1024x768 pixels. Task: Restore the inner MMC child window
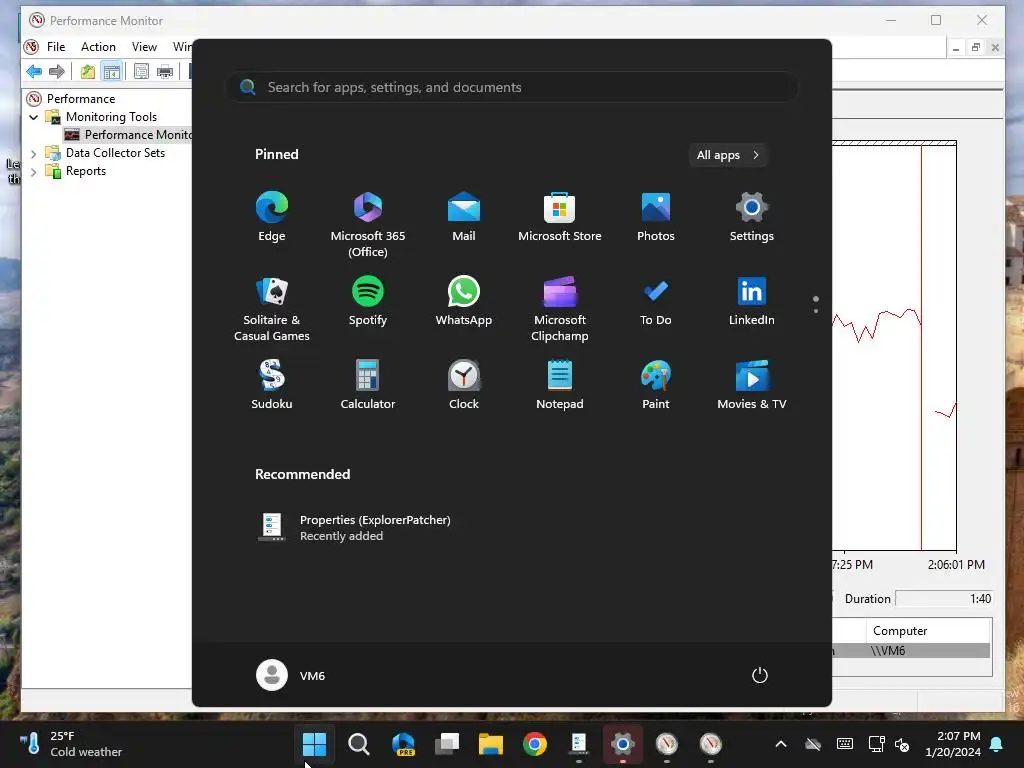976,47
